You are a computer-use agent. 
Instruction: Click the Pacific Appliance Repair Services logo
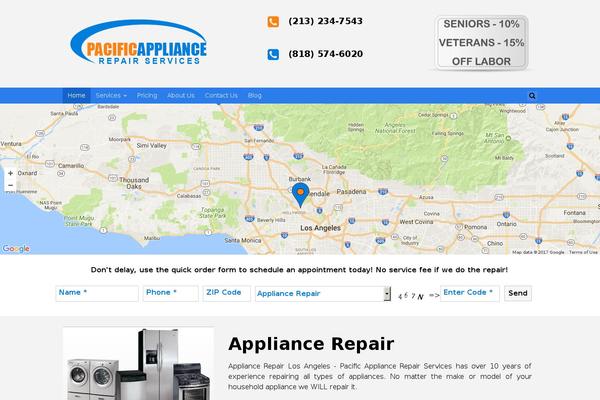[x=139, y=42]
